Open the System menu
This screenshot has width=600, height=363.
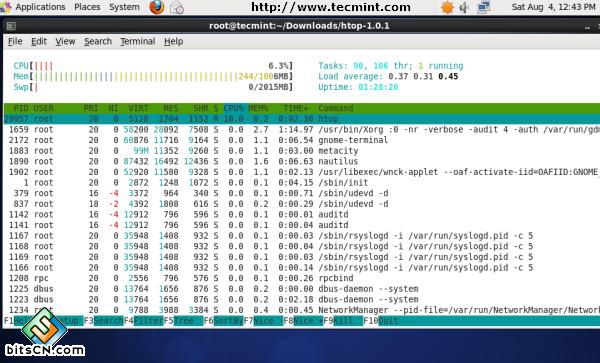(x=124, y=7)
